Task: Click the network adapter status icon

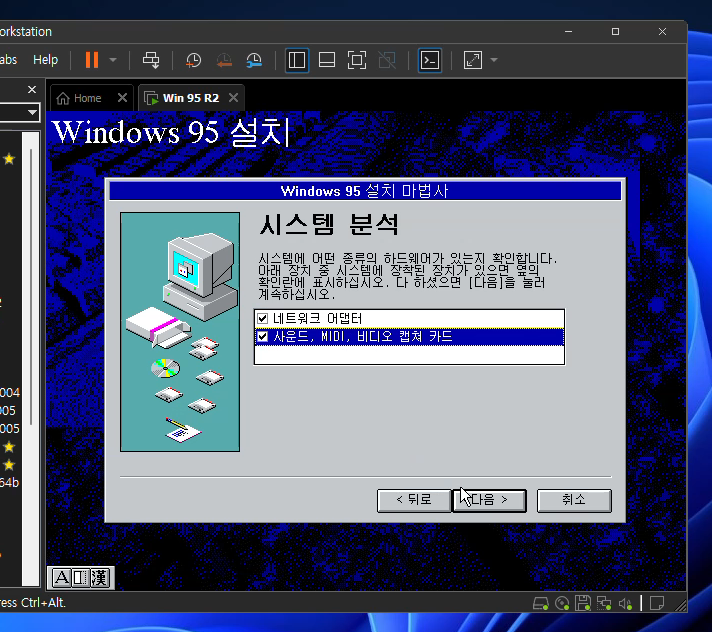Action: coord(604,603)
